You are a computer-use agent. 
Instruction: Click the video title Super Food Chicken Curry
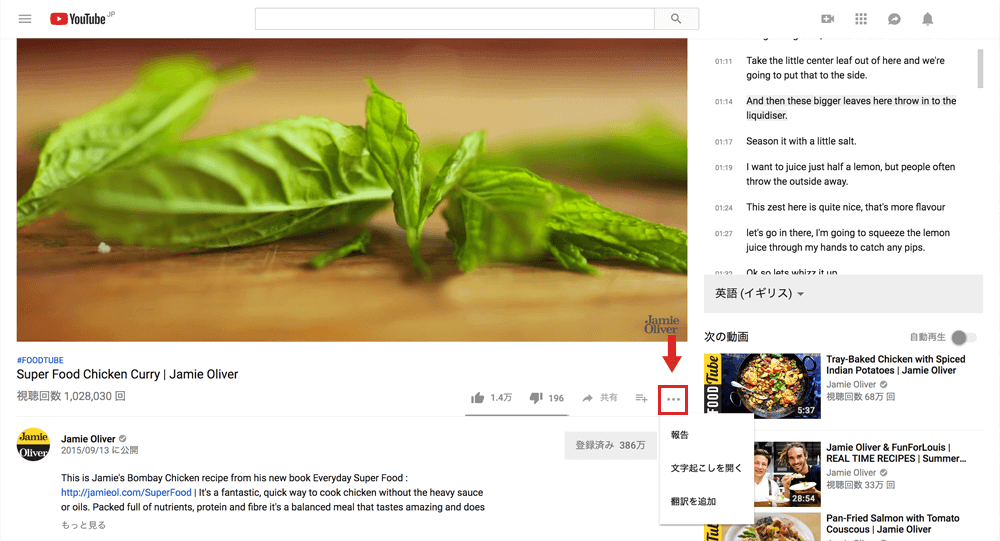point(128,374)
